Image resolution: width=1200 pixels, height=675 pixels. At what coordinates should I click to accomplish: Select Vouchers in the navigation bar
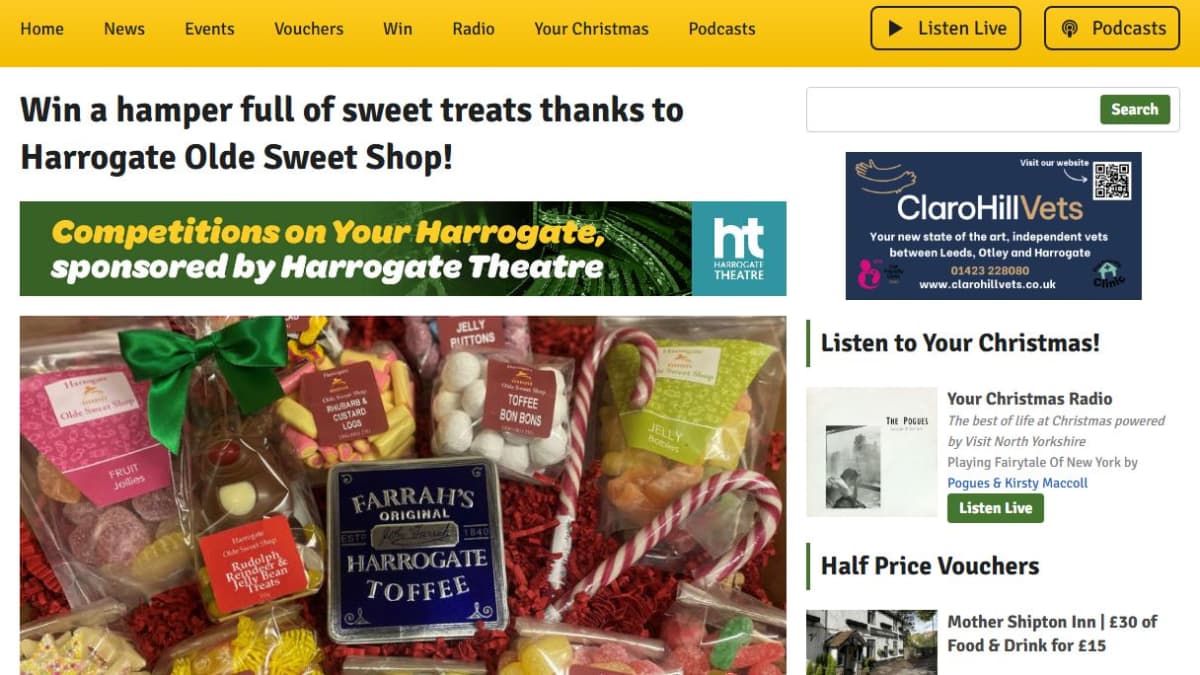309,28
